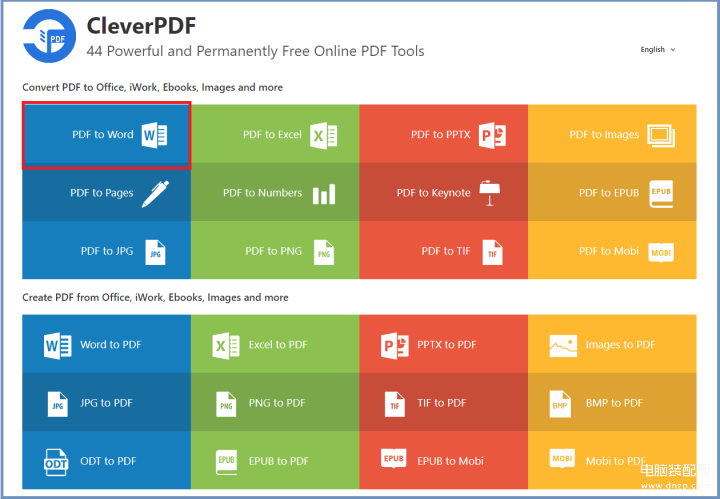
Task: Open the Word to PDF tool
Action: pos(107,344)
